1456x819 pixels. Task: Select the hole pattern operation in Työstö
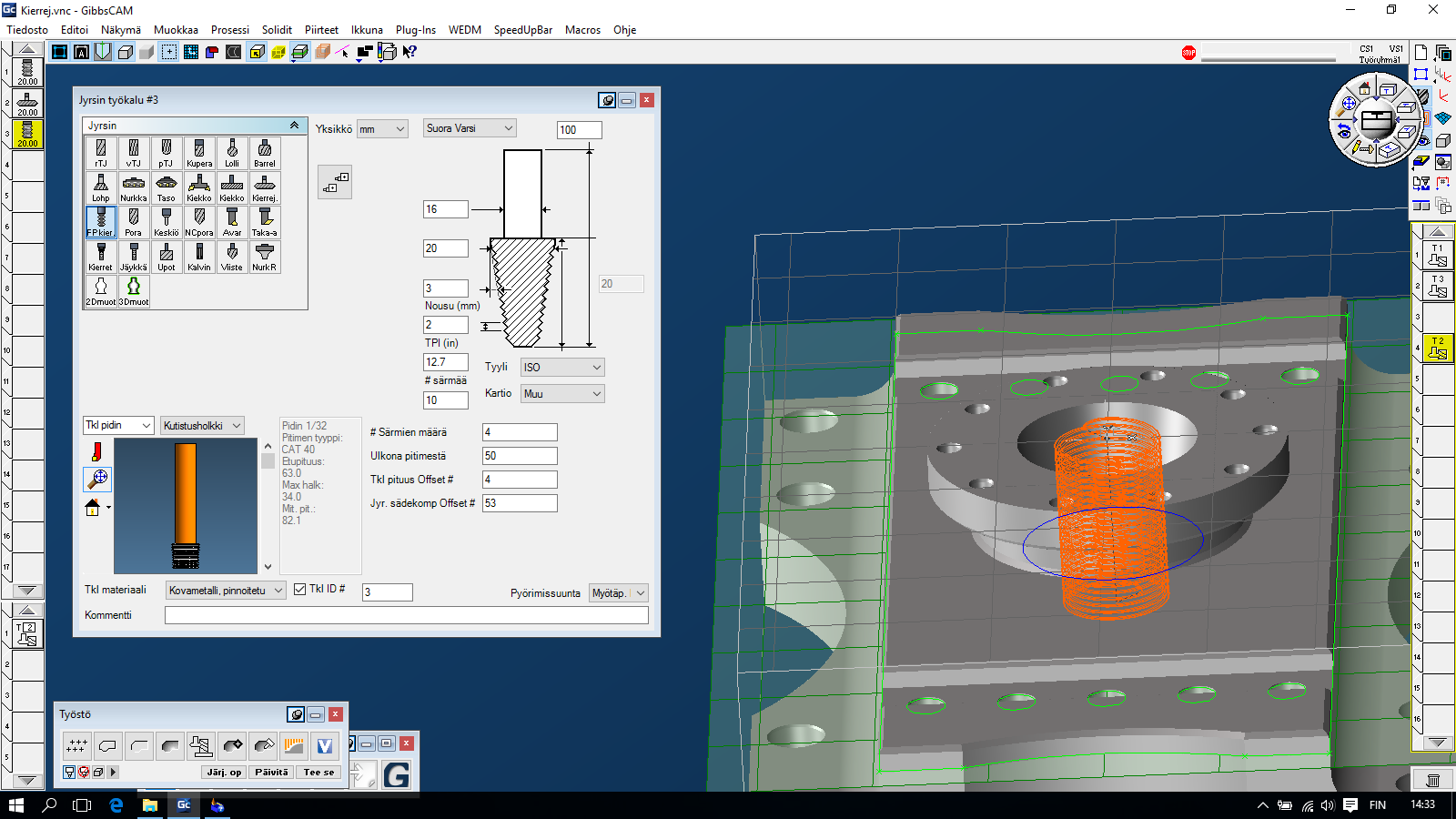77,746
